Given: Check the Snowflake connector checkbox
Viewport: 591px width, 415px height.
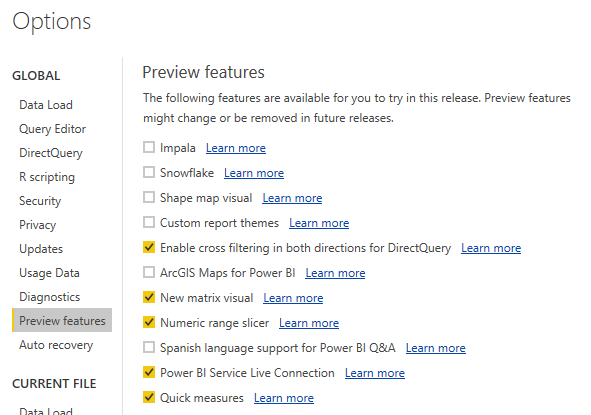Looking at the screenshot, I should pos(149,172).
